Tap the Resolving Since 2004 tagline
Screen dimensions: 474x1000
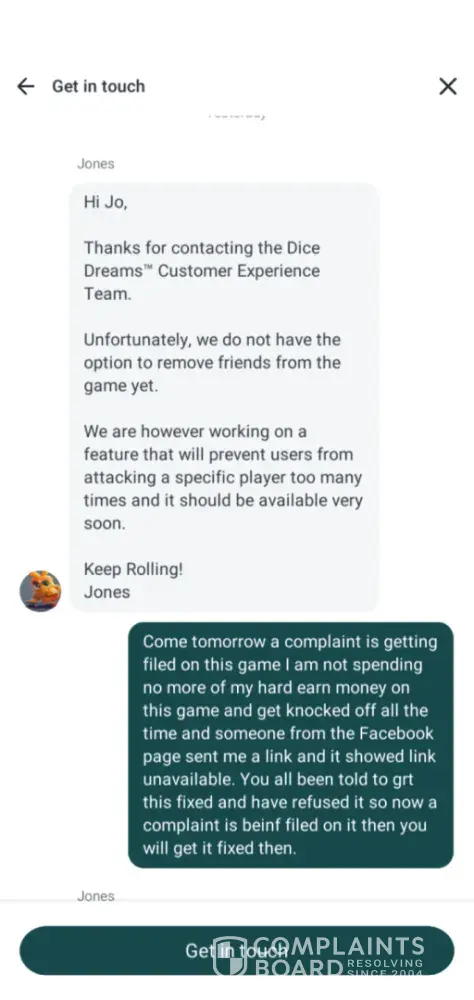coord(385,967)
